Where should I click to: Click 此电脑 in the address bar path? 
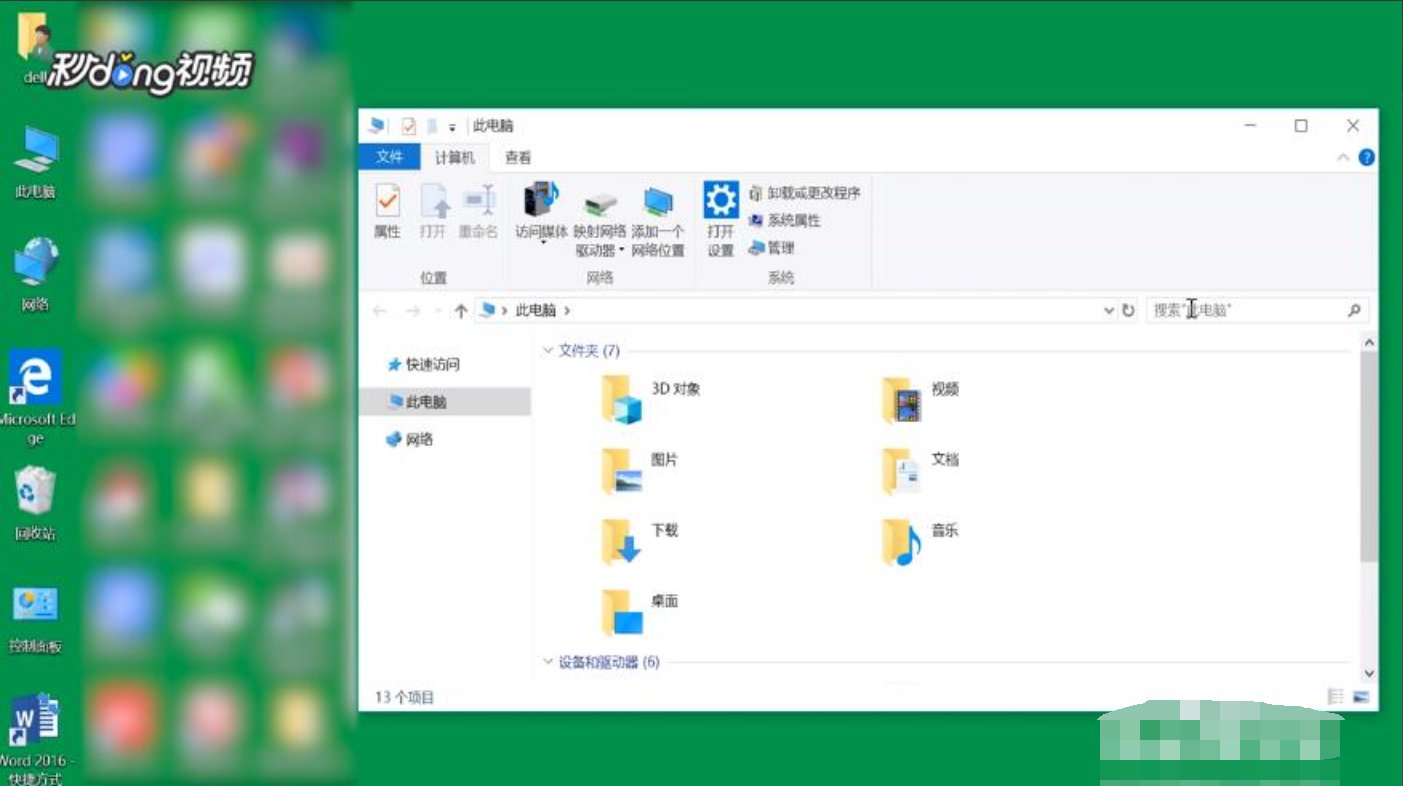(535, 311)
